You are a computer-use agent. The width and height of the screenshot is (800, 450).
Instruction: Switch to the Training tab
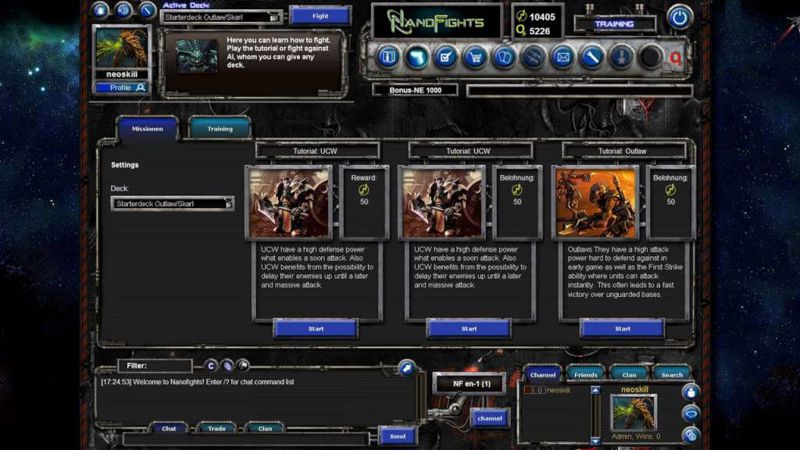220,129
